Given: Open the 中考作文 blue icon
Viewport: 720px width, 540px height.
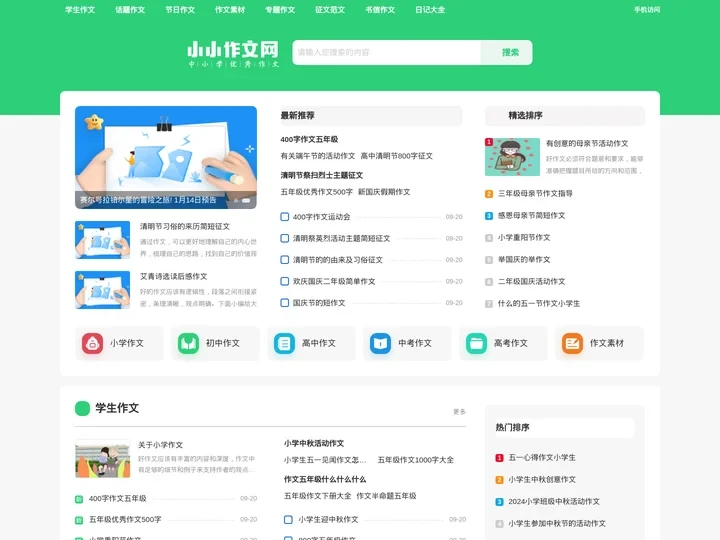Looking at the screenshot, I should pos(380,343).
